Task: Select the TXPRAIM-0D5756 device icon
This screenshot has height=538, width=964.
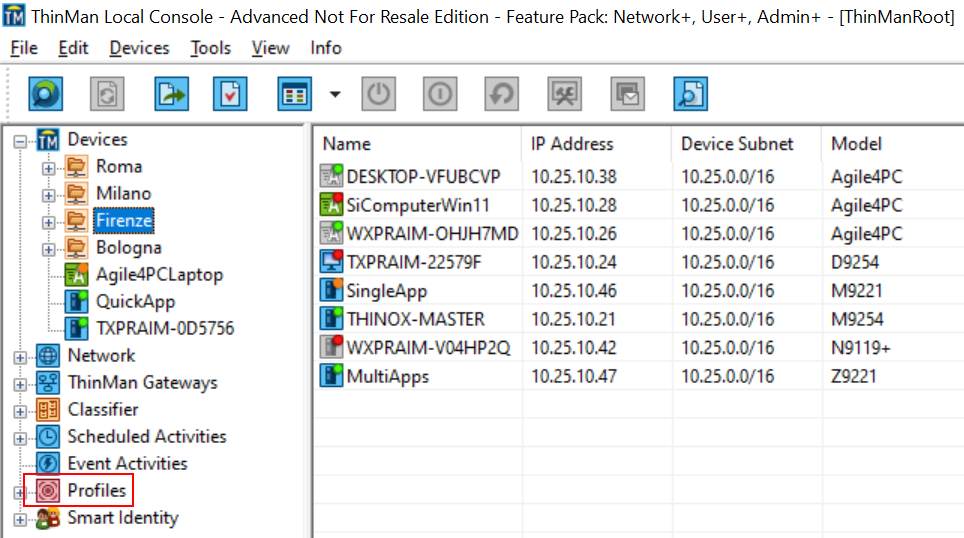Action: [x=76, y=329]
